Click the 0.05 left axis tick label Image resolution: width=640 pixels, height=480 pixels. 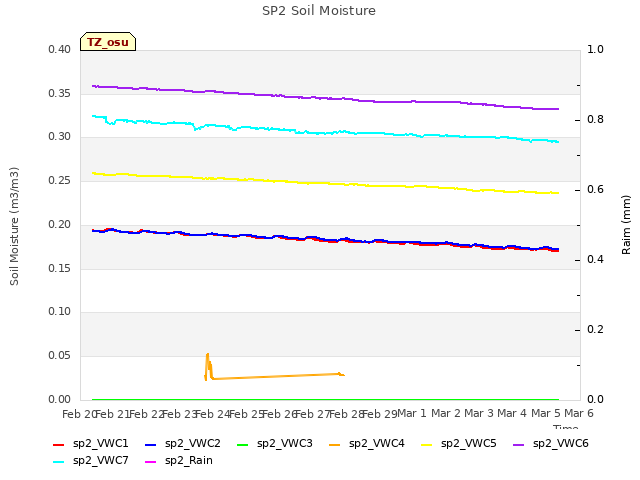[x=60, y=356]
